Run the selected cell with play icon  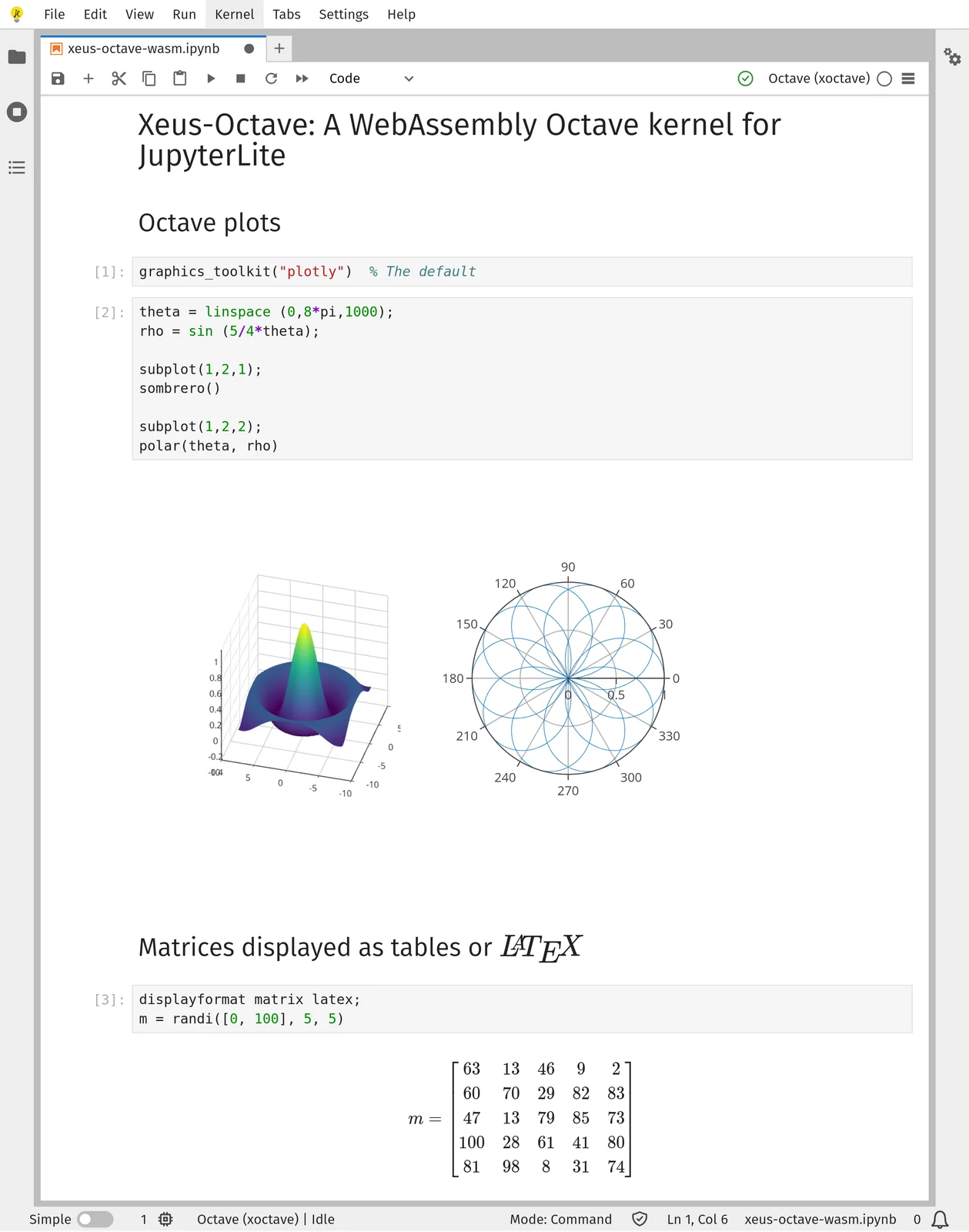pos(210,79)
